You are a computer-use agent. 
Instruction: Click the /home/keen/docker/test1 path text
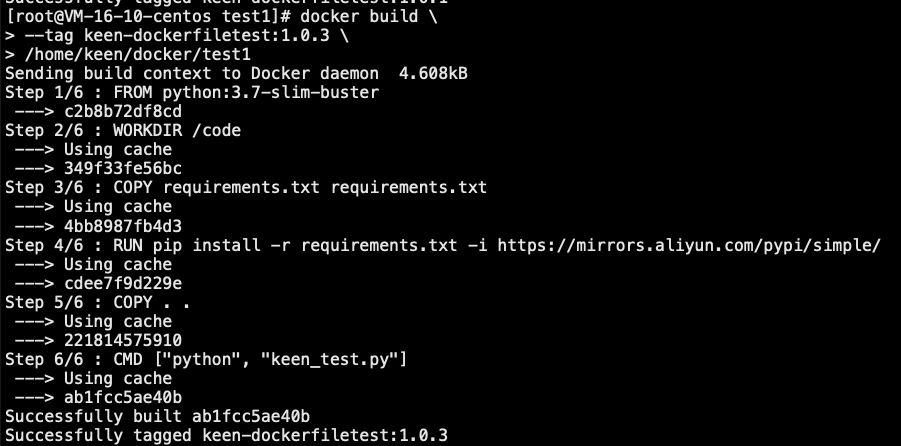click(x=138, y=55)
